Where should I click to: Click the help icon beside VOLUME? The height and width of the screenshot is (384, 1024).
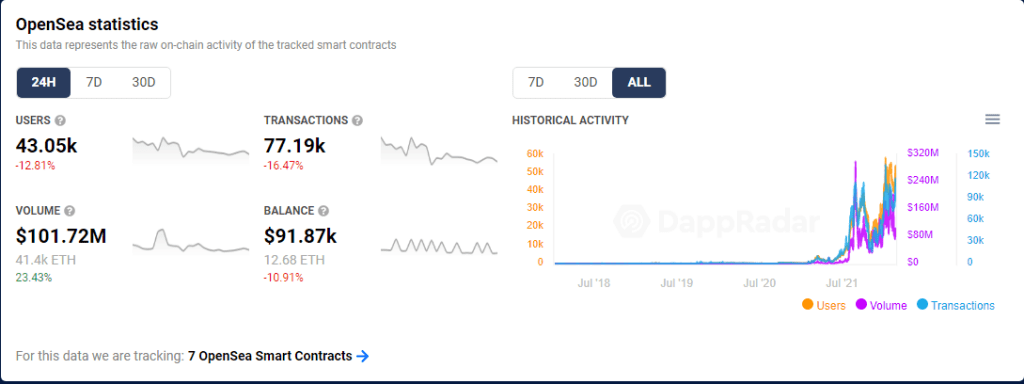[70, 211]
